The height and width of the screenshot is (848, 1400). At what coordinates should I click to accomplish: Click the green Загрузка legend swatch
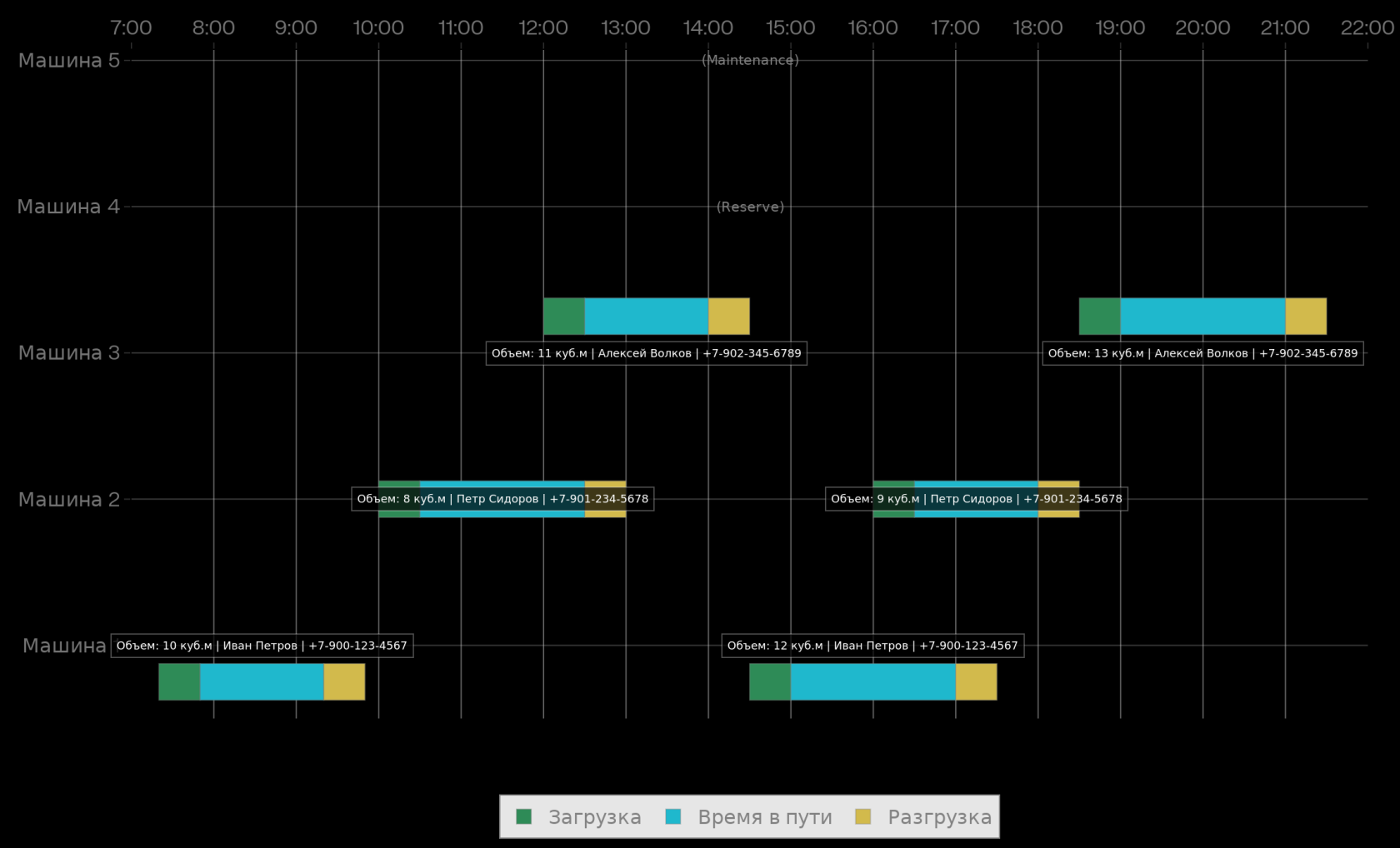(x=523, y=816)
